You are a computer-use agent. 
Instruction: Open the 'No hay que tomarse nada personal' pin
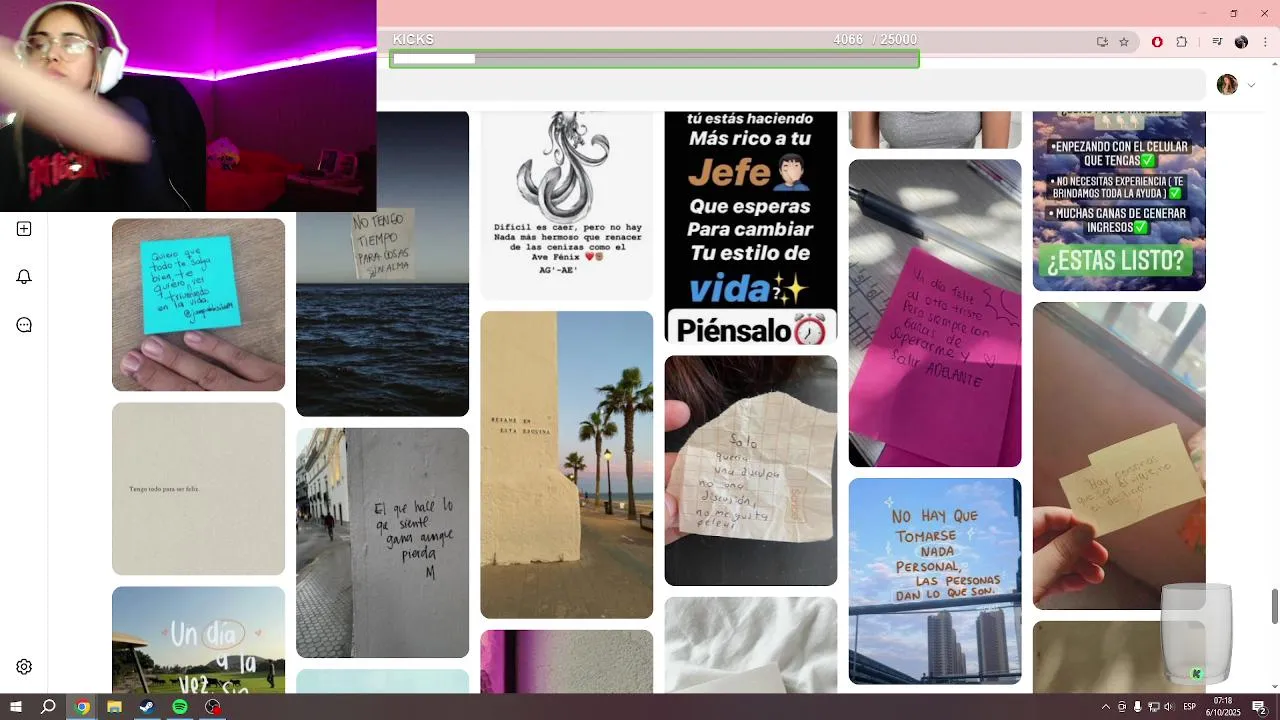(x=935, y=581)
